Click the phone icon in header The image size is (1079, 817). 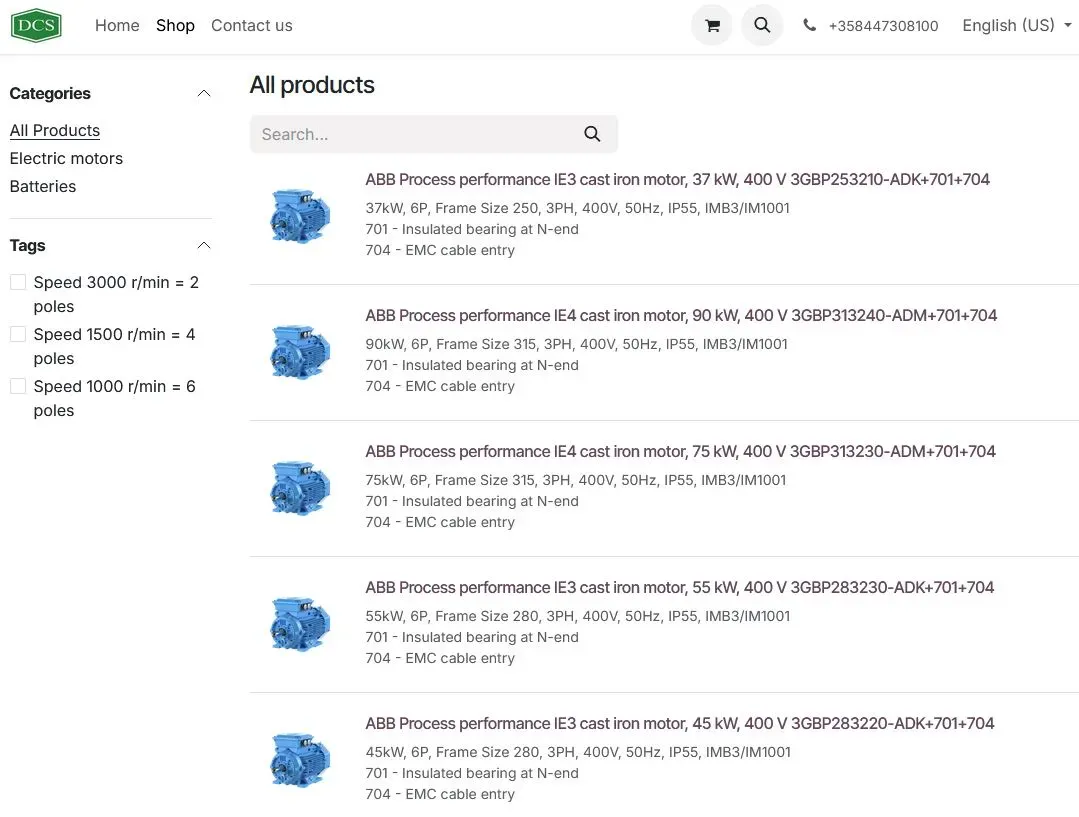(x=809, y=26)
